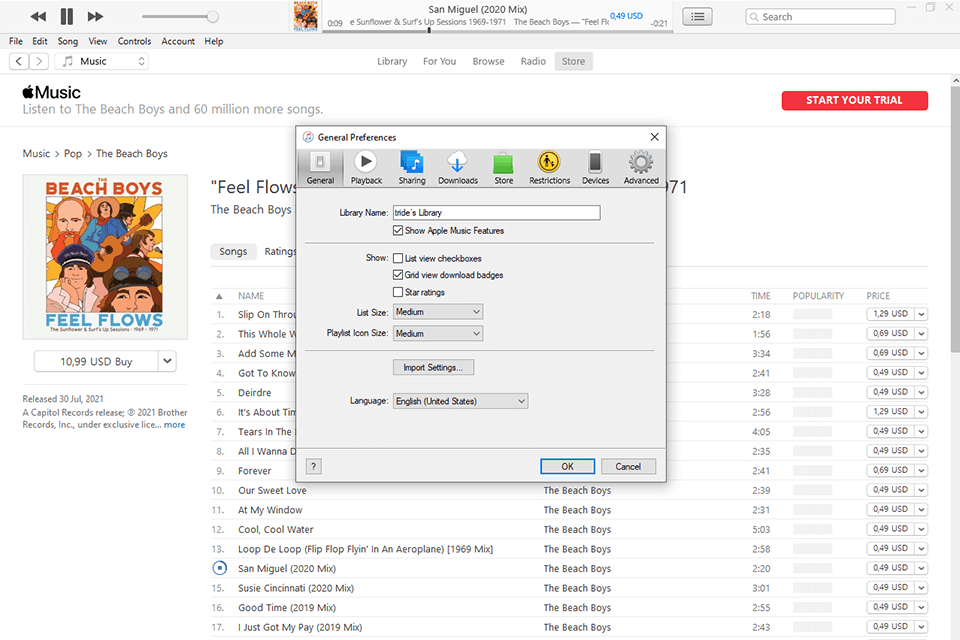Viewport: 960px width, 640px height.
Task: Switch to the Browse tab
Action: [489, 61]
